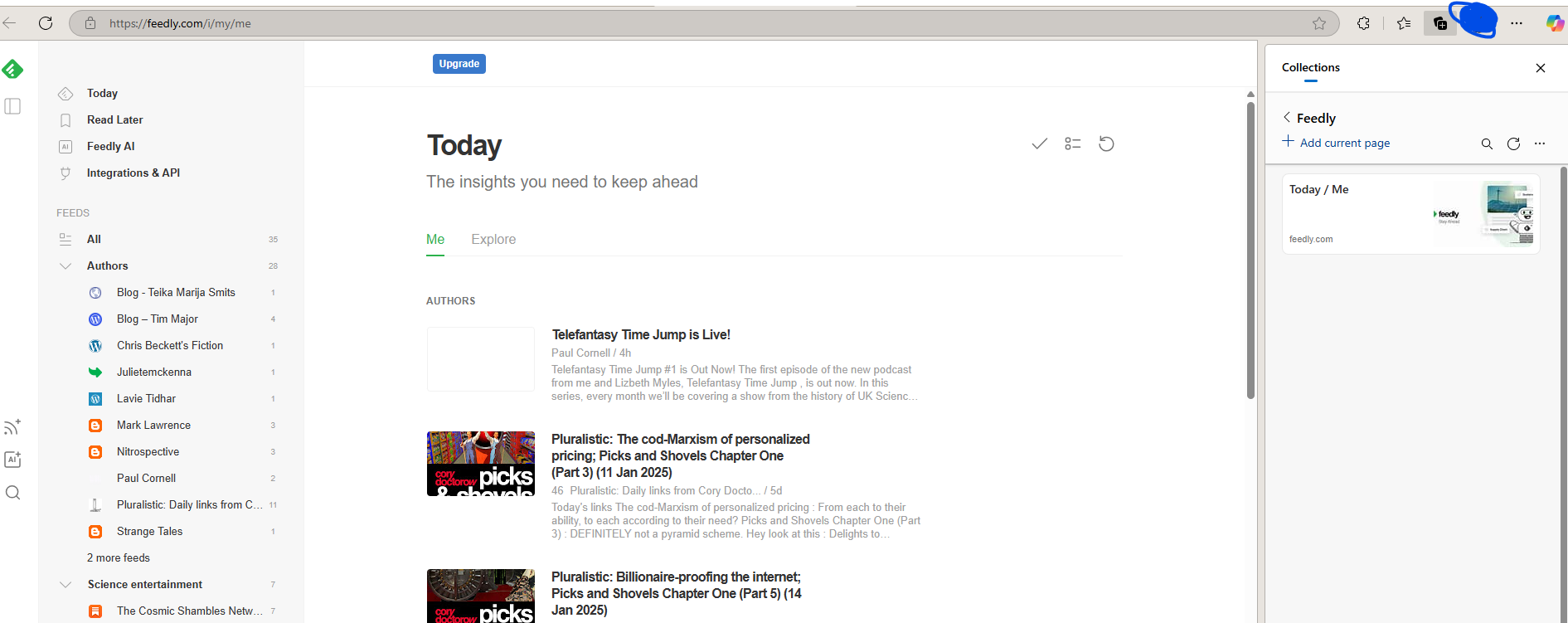Open the cod-Marxism of personalized pricing article
1568x623 pixels.
tap(681, 456)
